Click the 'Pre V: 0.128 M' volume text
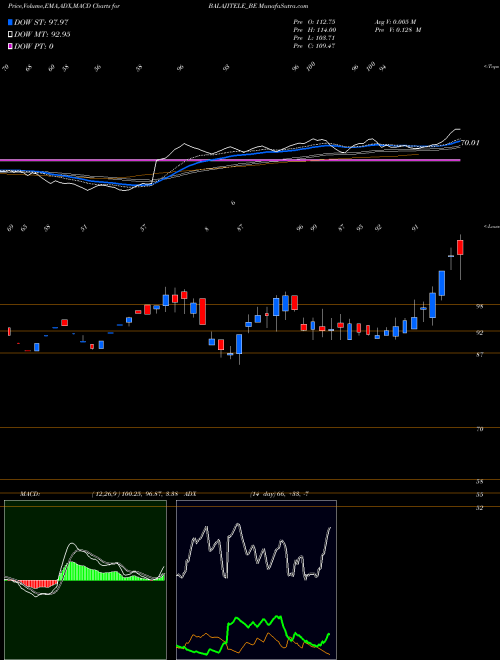The width and height of the screenshot is (500, 660). [397, 30]
